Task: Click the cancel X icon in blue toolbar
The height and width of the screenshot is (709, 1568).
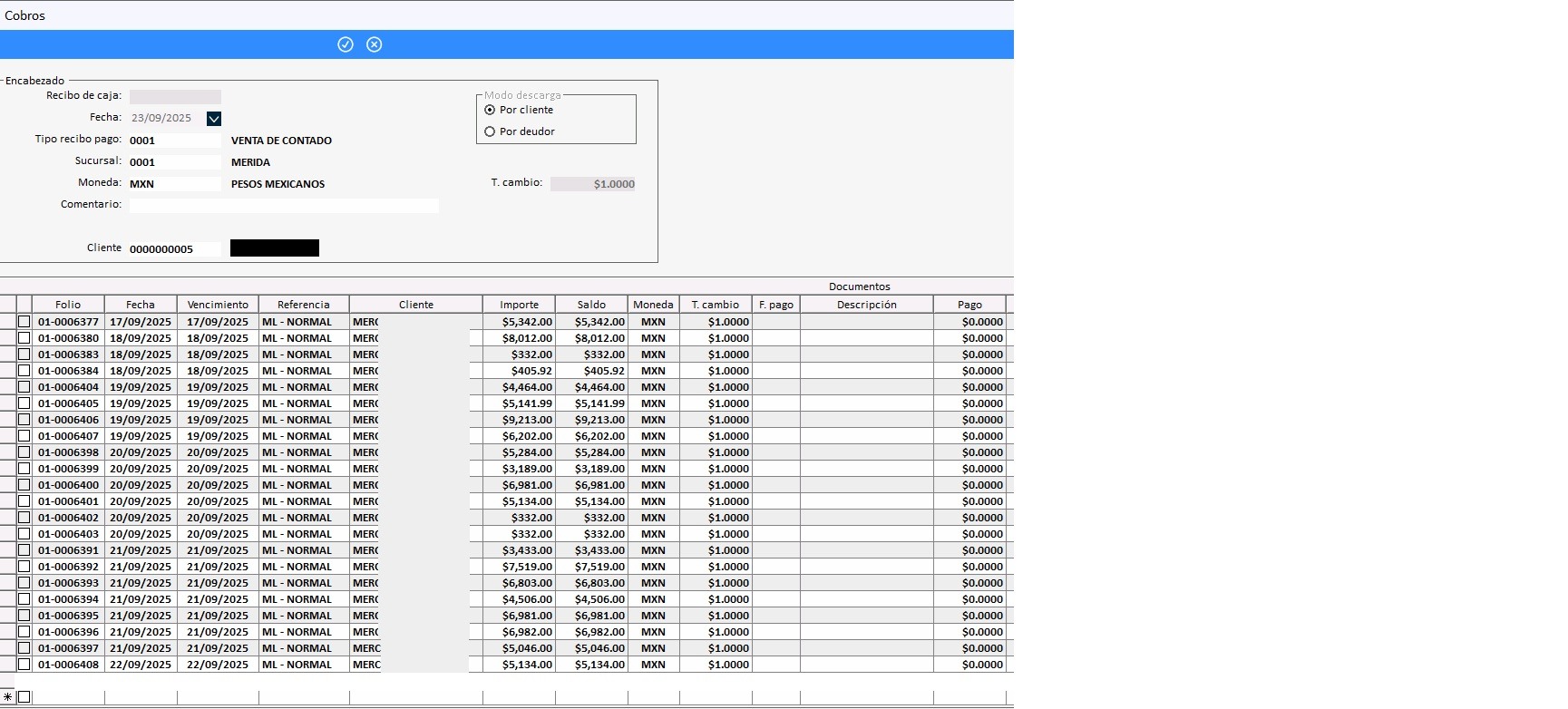Action: (375, 44)
